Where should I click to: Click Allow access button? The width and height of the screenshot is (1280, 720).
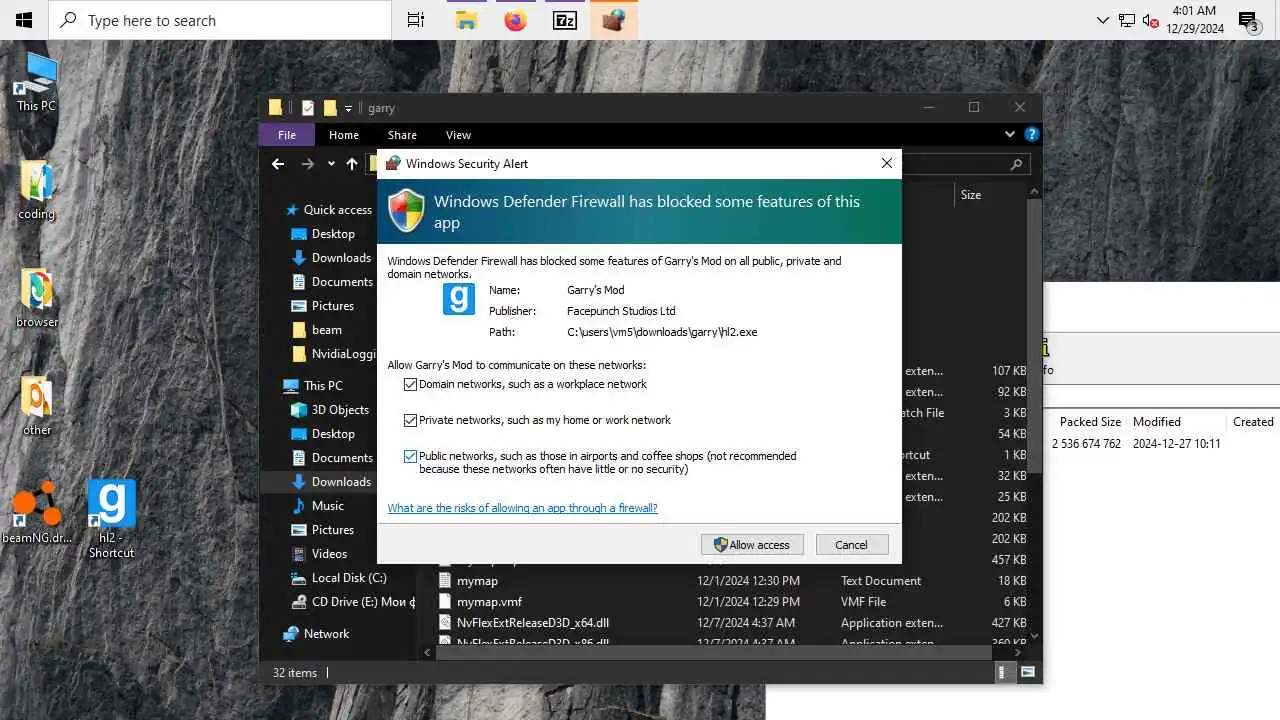(x=752, y=545)
